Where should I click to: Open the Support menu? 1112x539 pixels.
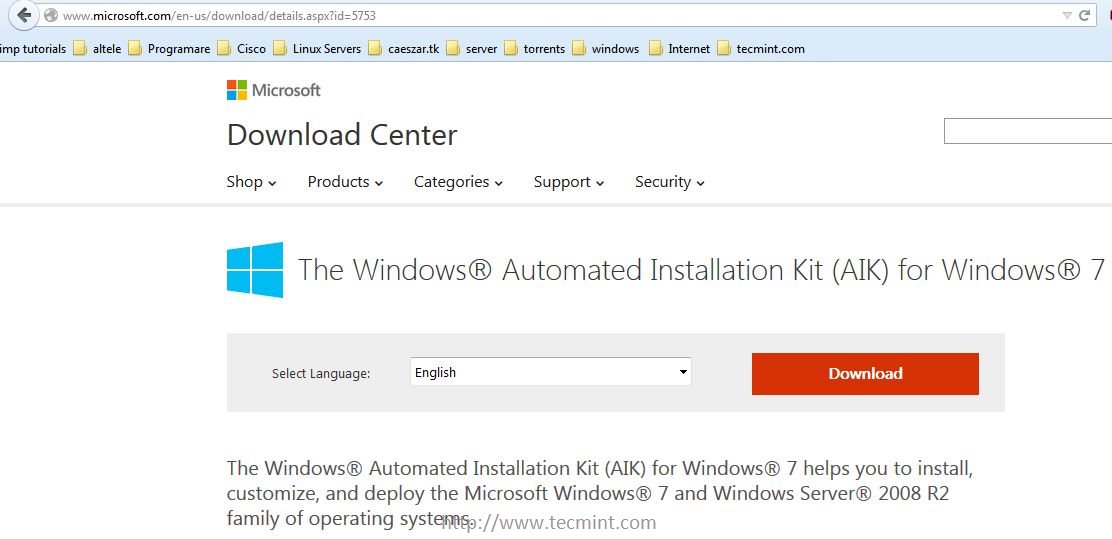tap(569, 182)
